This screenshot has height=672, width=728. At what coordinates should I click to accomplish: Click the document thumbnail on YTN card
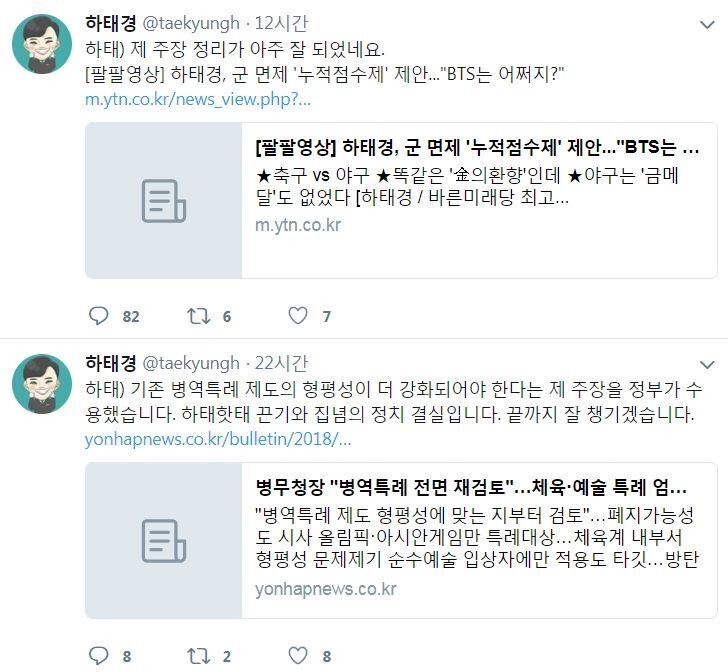click(163, 201)
